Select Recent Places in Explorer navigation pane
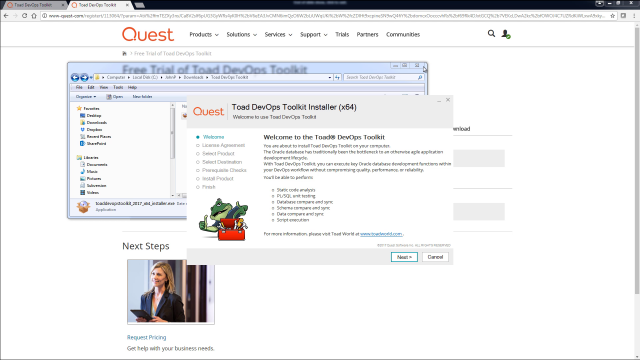Screen dimensions: 640x360 click(x=96, y=136)
